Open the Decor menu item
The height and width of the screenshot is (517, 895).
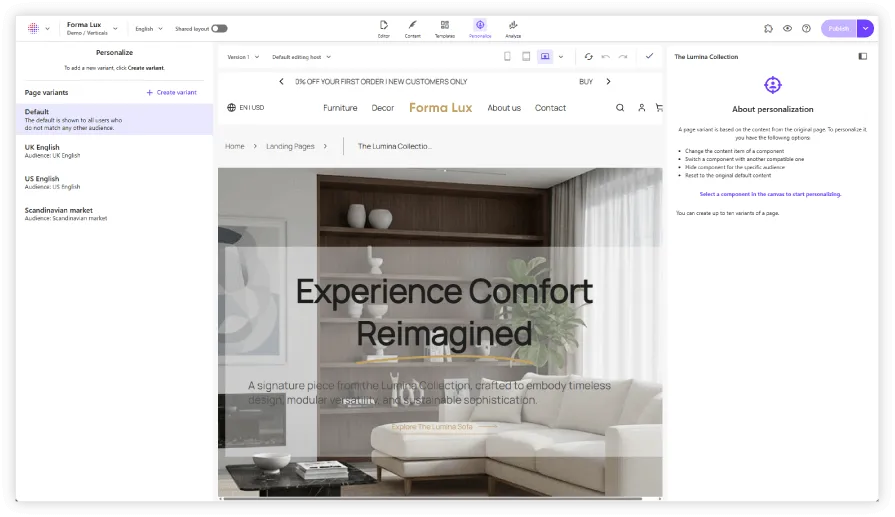click(382, 108)
